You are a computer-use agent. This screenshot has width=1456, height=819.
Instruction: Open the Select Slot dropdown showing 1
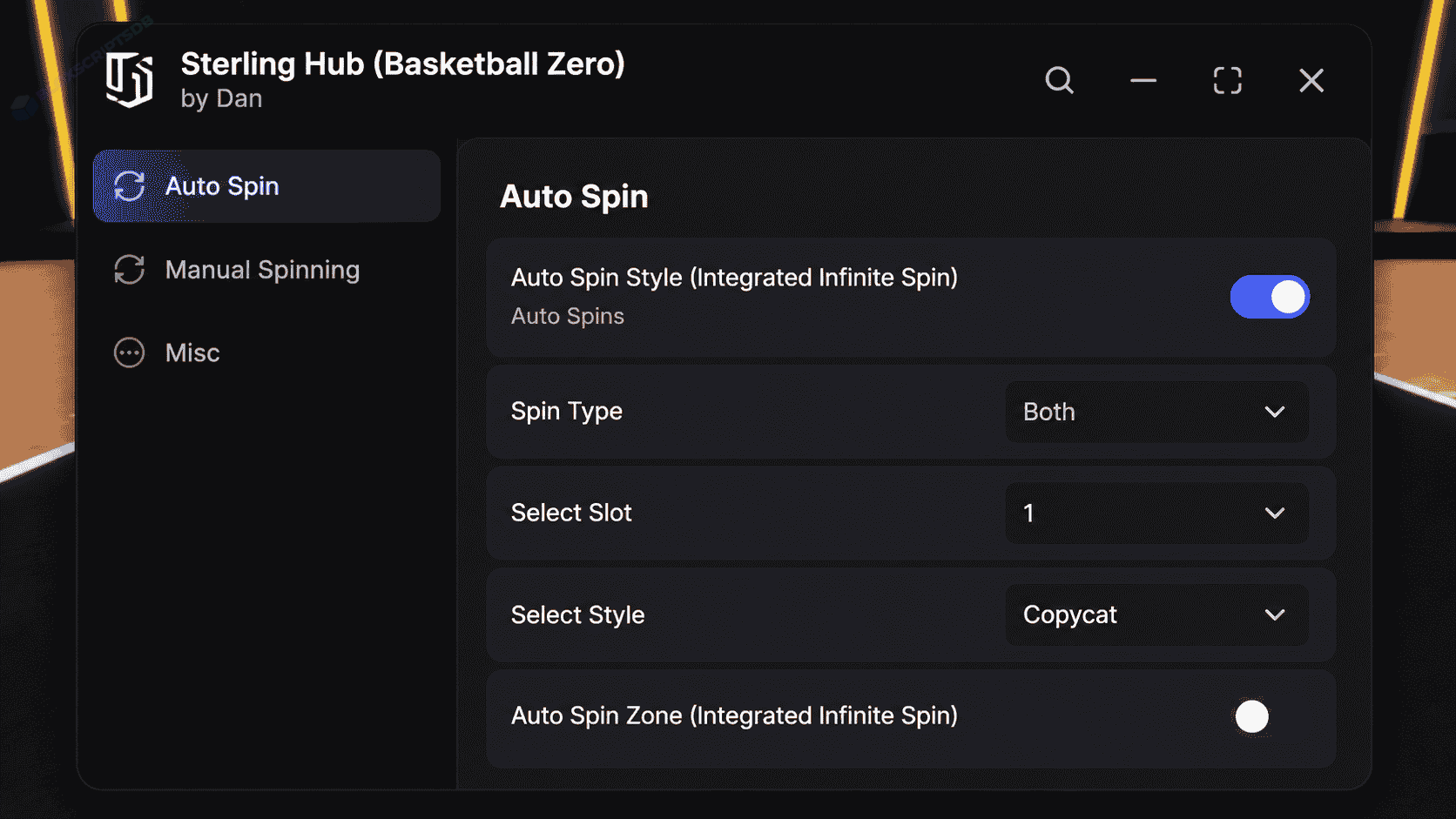click(1156, 513)
